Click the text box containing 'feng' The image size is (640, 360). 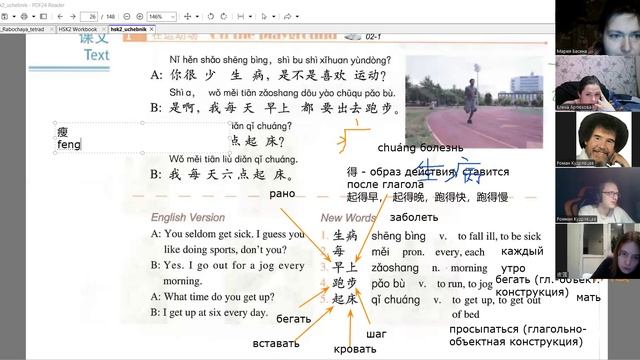pyautogui.click(x=142, y=138)
